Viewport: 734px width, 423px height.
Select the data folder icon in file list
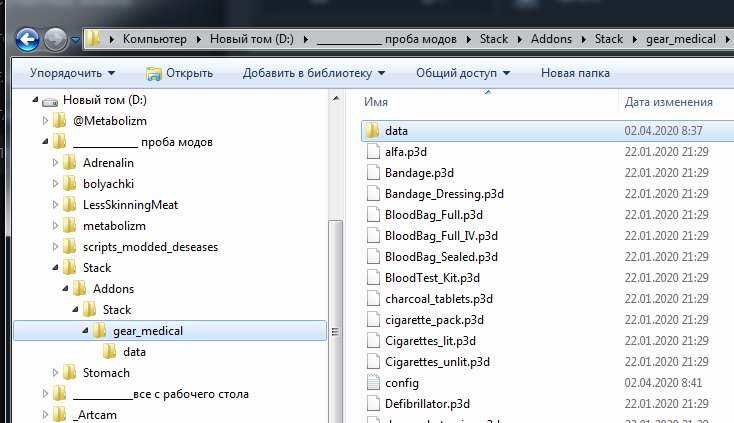[x=373, y=131]
